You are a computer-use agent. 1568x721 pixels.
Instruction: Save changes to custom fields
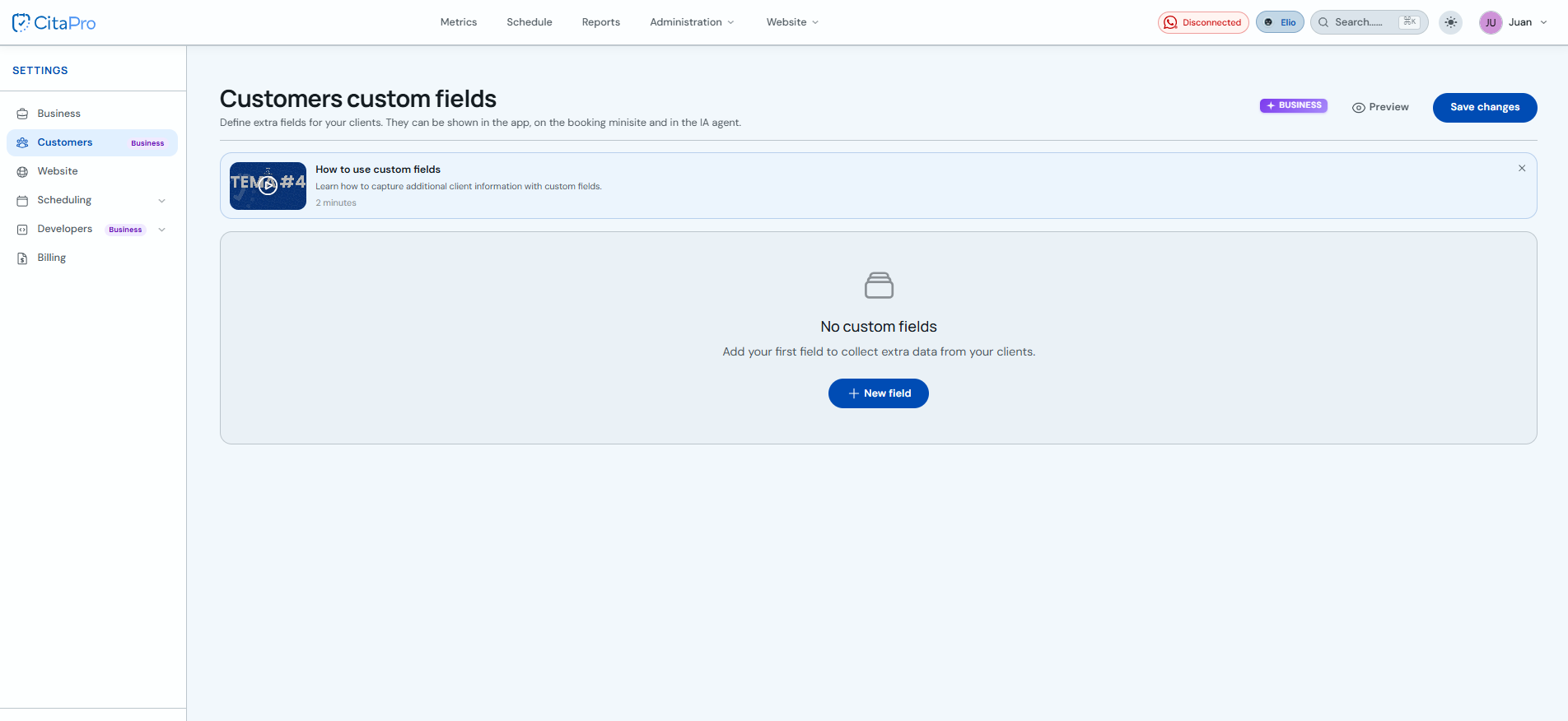click(1485, 108)
